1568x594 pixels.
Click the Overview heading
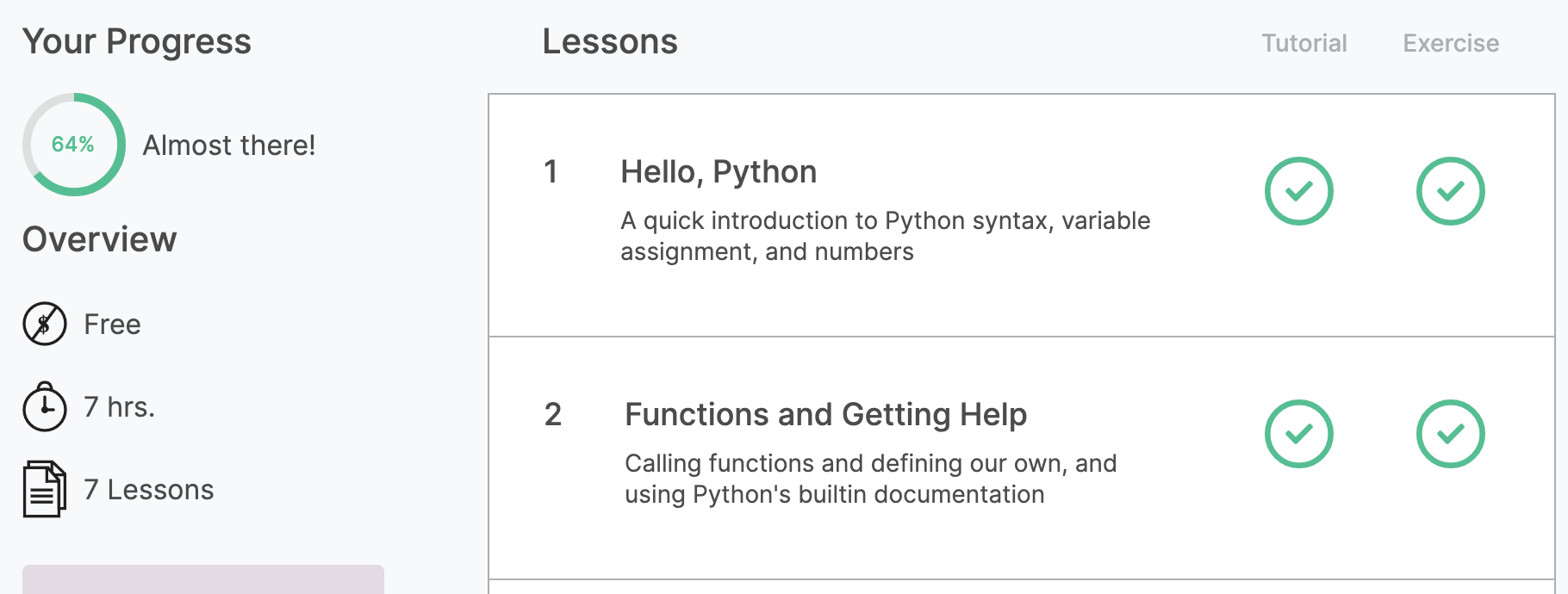[x=100, y=239]
